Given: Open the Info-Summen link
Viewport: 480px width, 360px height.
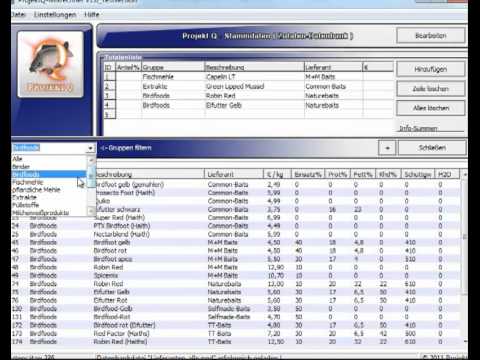Looking at the screenshot, I should [x=418, y=128].
